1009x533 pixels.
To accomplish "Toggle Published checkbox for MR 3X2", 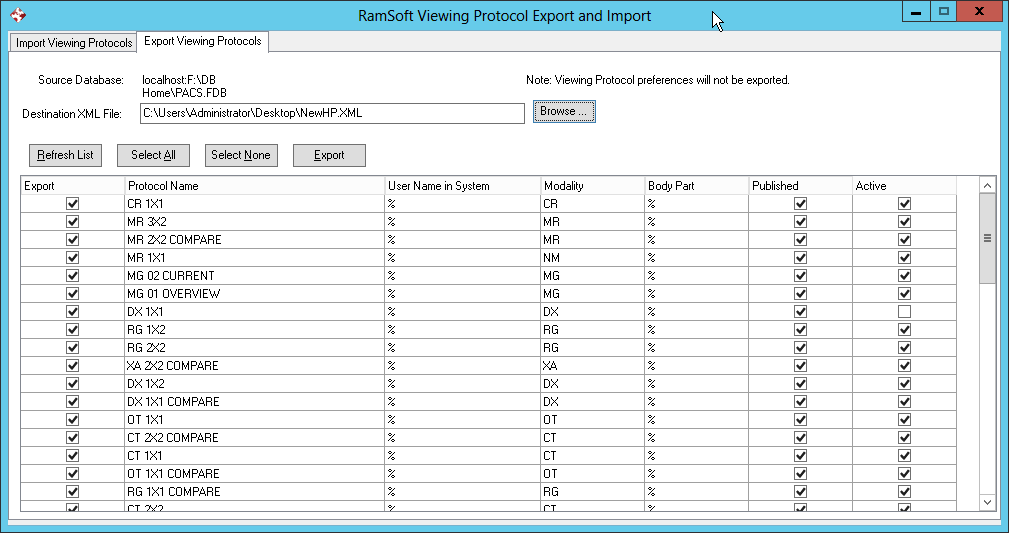I will point(800,222).
